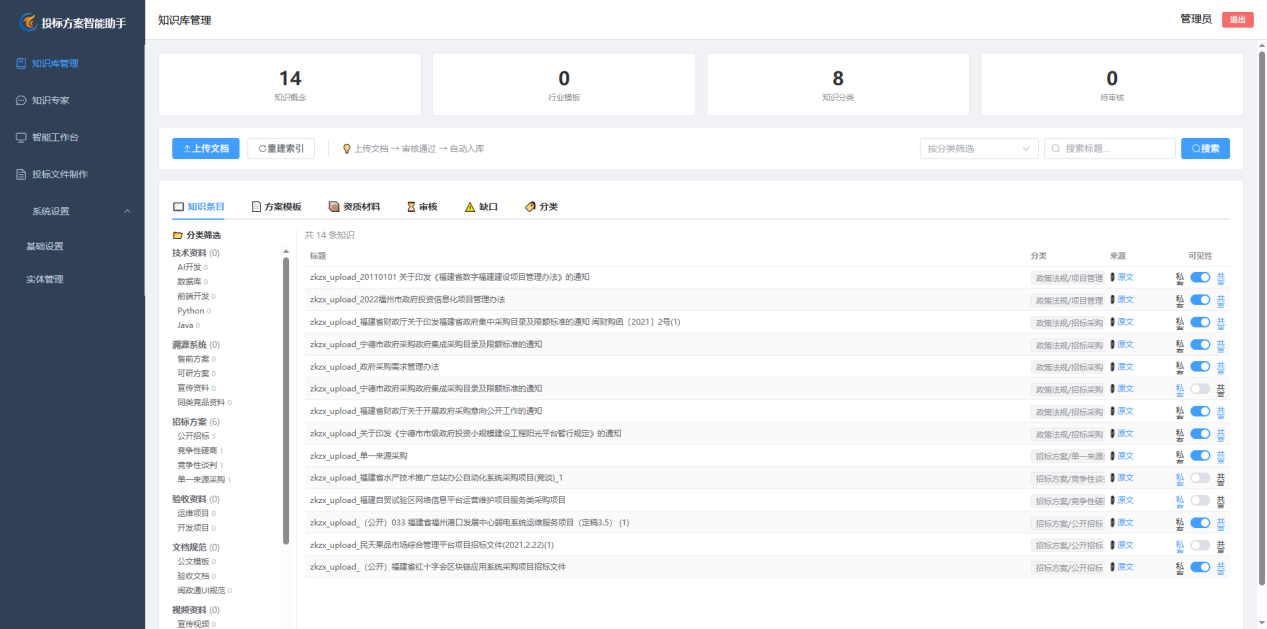Click the 重建索引 button
The width and height of the screenshot is (1267, 629).
[x=281, y=148]
